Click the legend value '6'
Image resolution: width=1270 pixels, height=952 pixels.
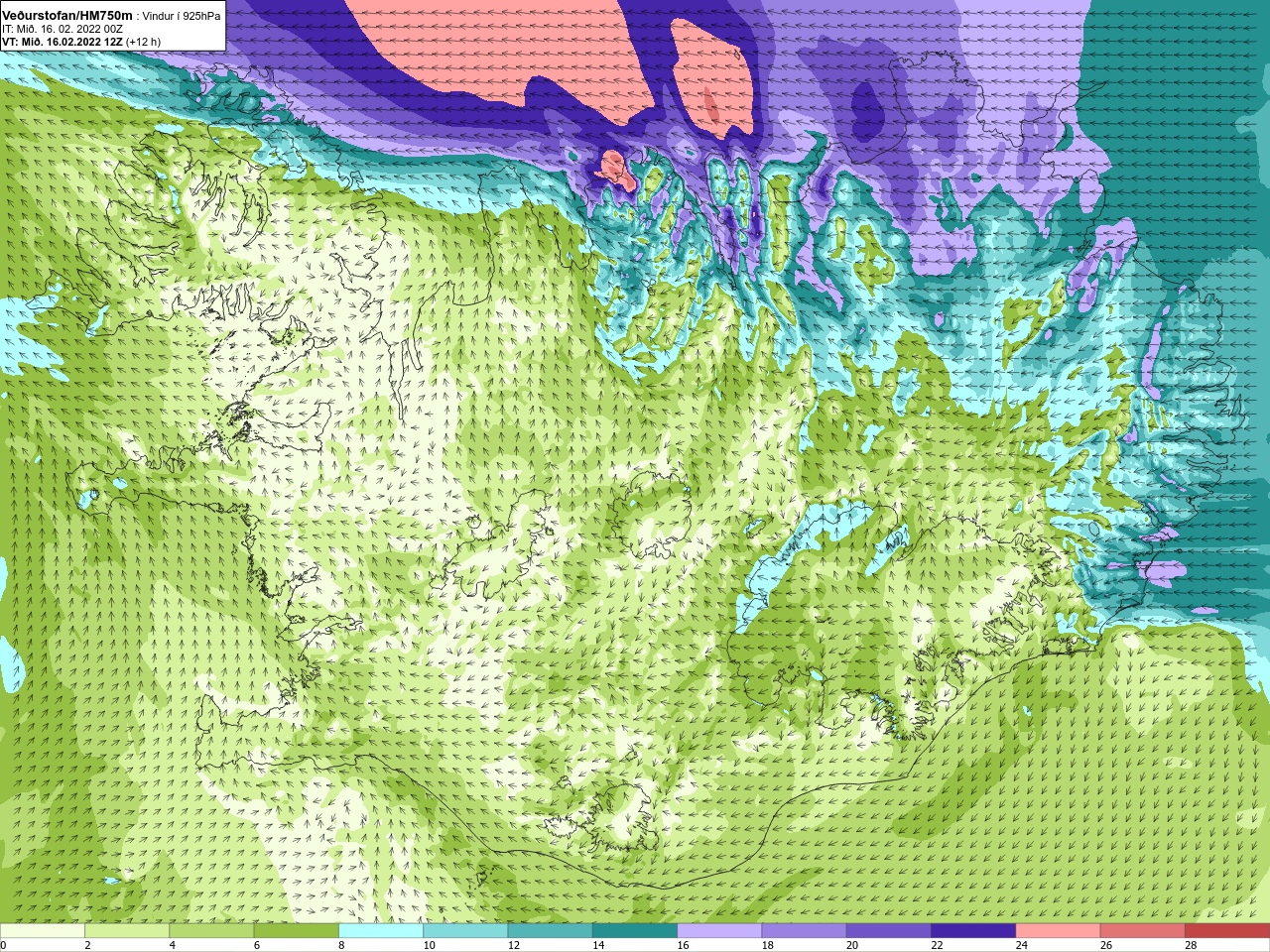[257, 945]
